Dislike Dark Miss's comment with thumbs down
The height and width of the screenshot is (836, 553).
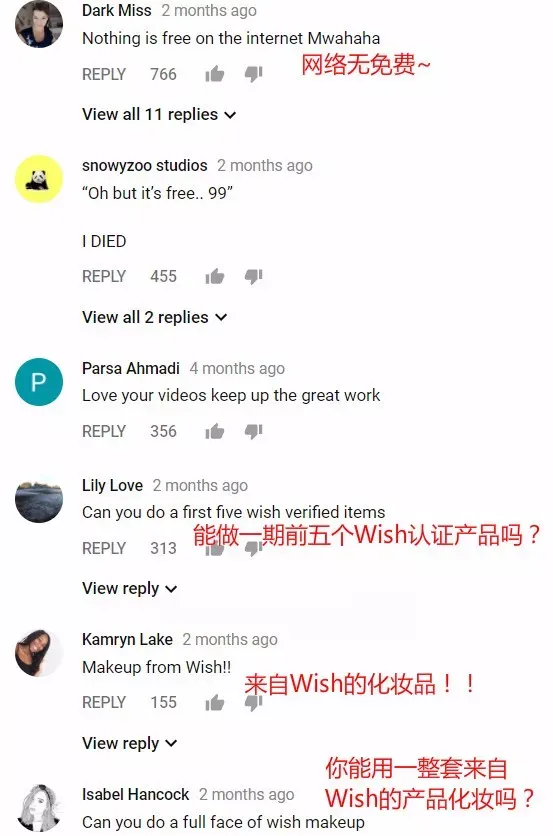(253, 74)
